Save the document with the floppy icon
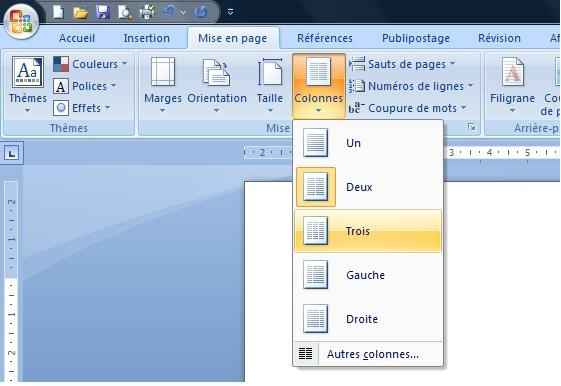This screenshot has width=561, height=386. point(103,13)
